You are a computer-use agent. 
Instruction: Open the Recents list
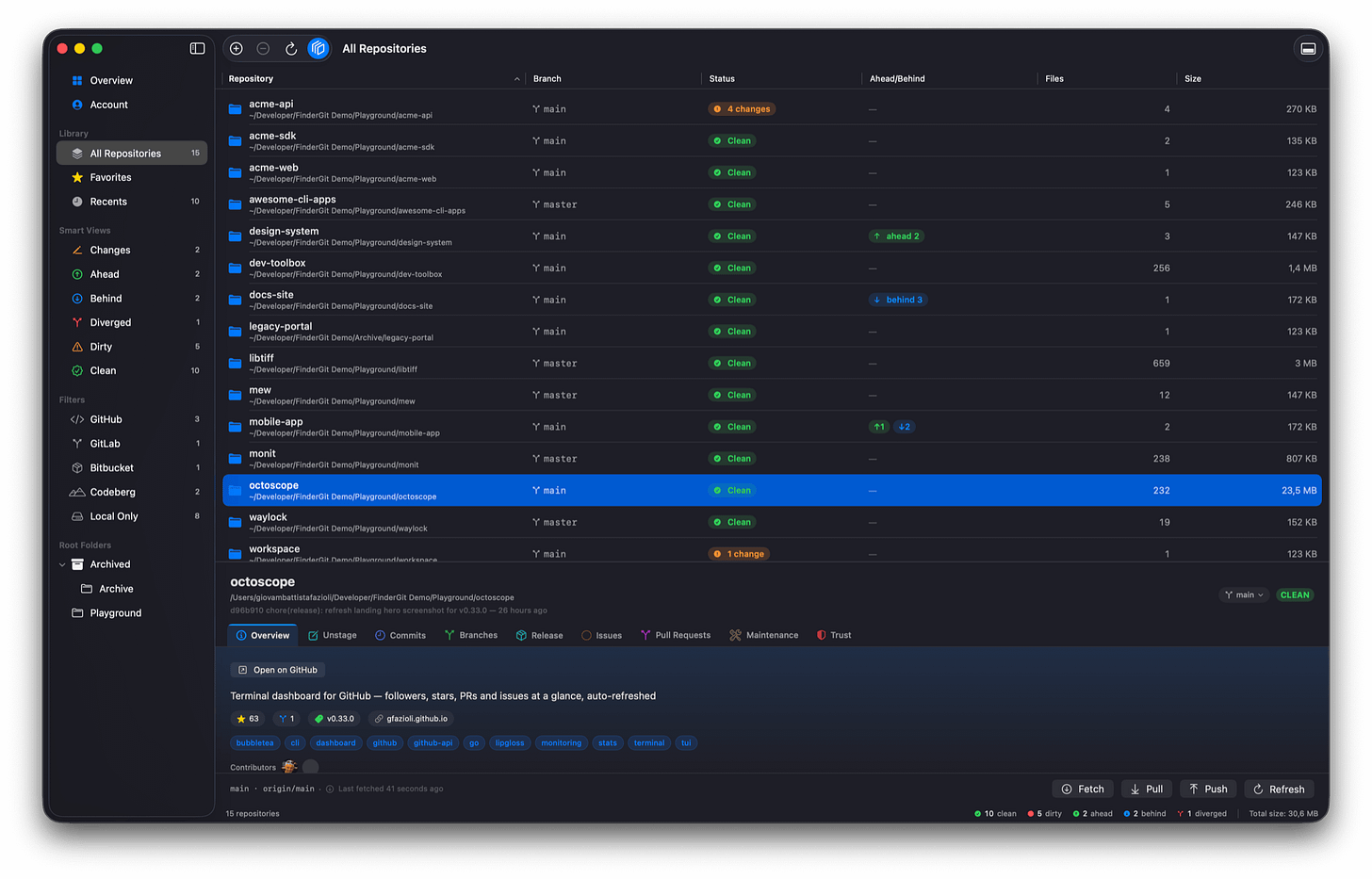coord(131,202)
